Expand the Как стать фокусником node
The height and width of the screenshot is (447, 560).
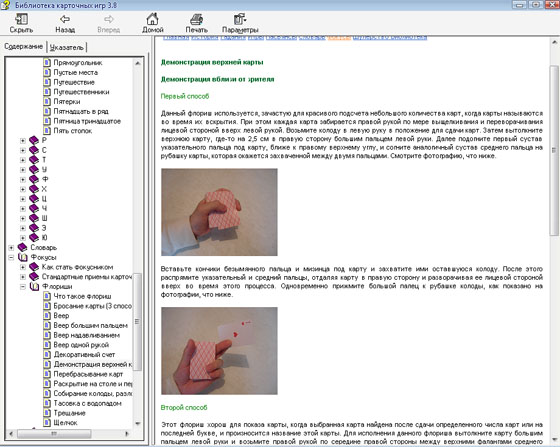(x=22, y=267)
